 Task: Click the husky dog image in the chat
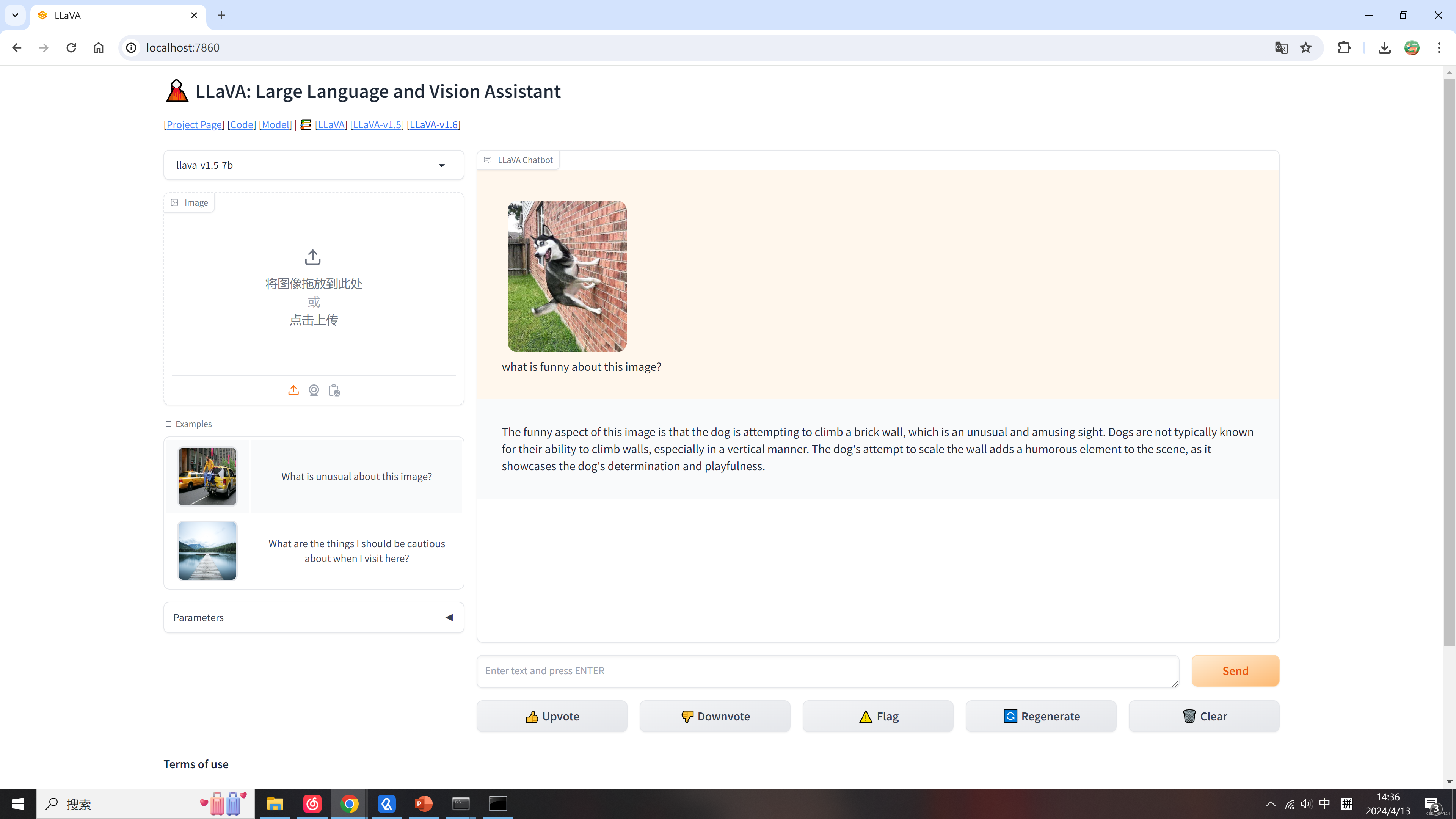tap(567, 276)
